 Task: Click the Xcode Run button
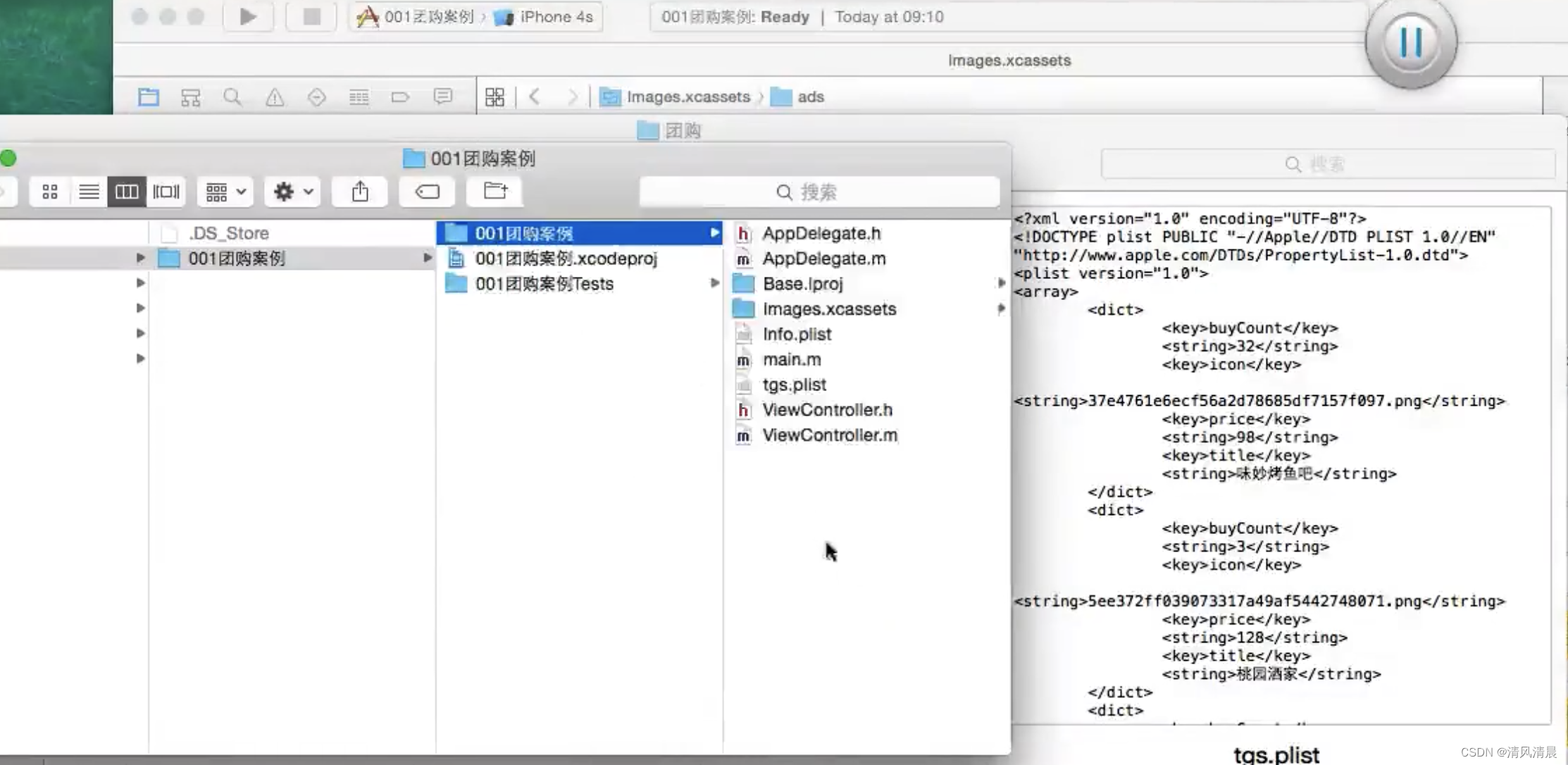click(x=248, y=16)
